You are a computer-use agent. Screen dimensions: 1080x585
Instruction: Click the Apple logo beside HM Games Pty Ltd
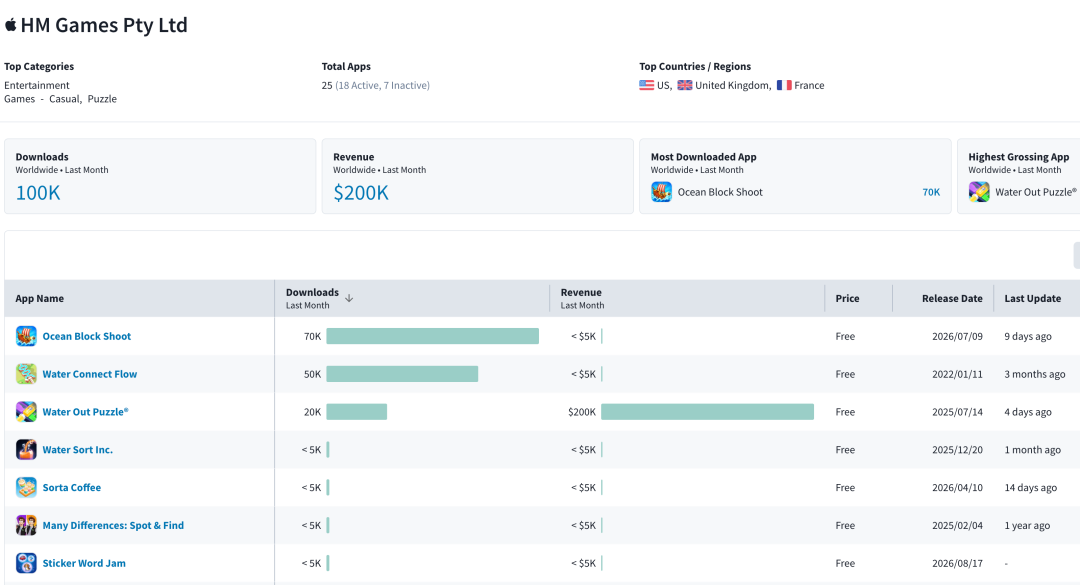(10, 25)
